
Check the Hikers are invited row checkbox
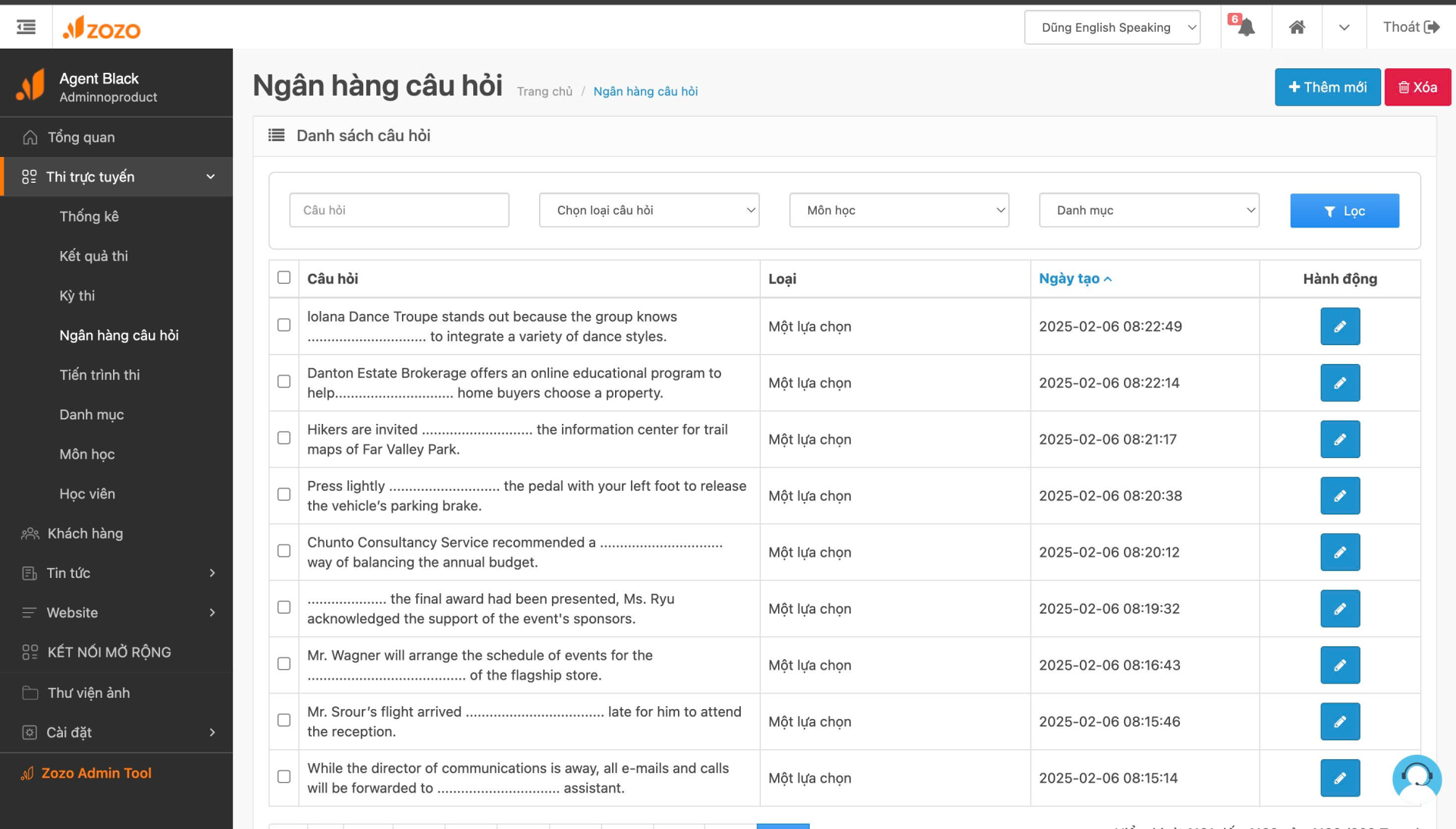coord(284,438)
